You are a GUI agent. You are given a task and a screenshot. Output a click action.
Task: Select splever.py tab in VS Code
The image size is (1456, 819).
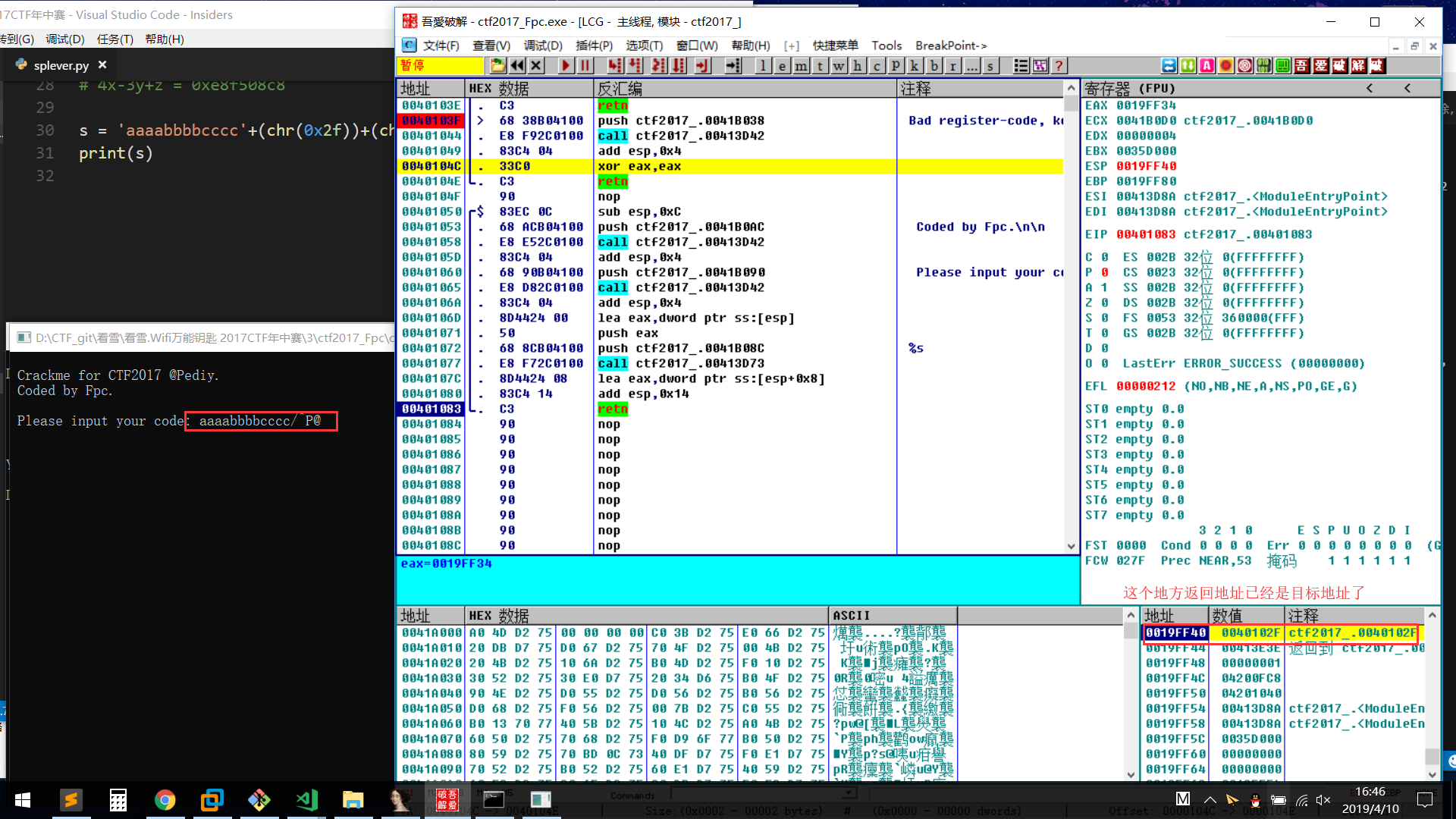[x=61, y=65]
